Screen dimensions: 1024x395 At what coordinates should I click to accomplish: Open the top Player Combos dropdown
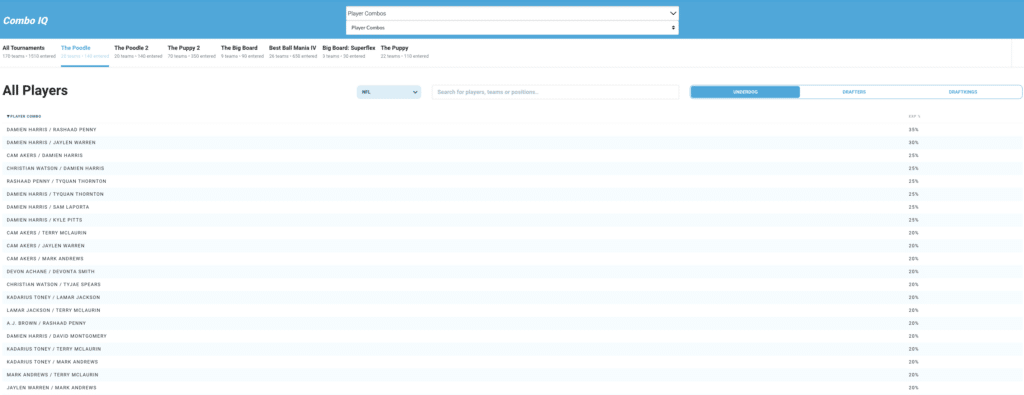tap(512, 13)
